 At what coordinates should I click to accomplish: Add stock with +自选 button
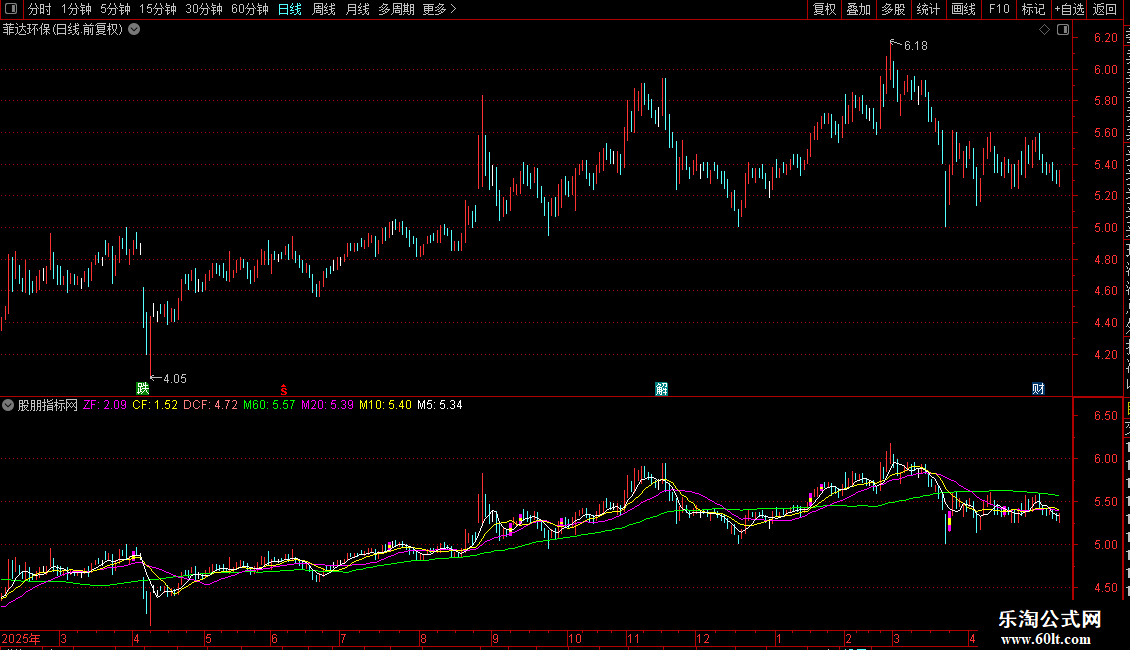[1069, 9]
